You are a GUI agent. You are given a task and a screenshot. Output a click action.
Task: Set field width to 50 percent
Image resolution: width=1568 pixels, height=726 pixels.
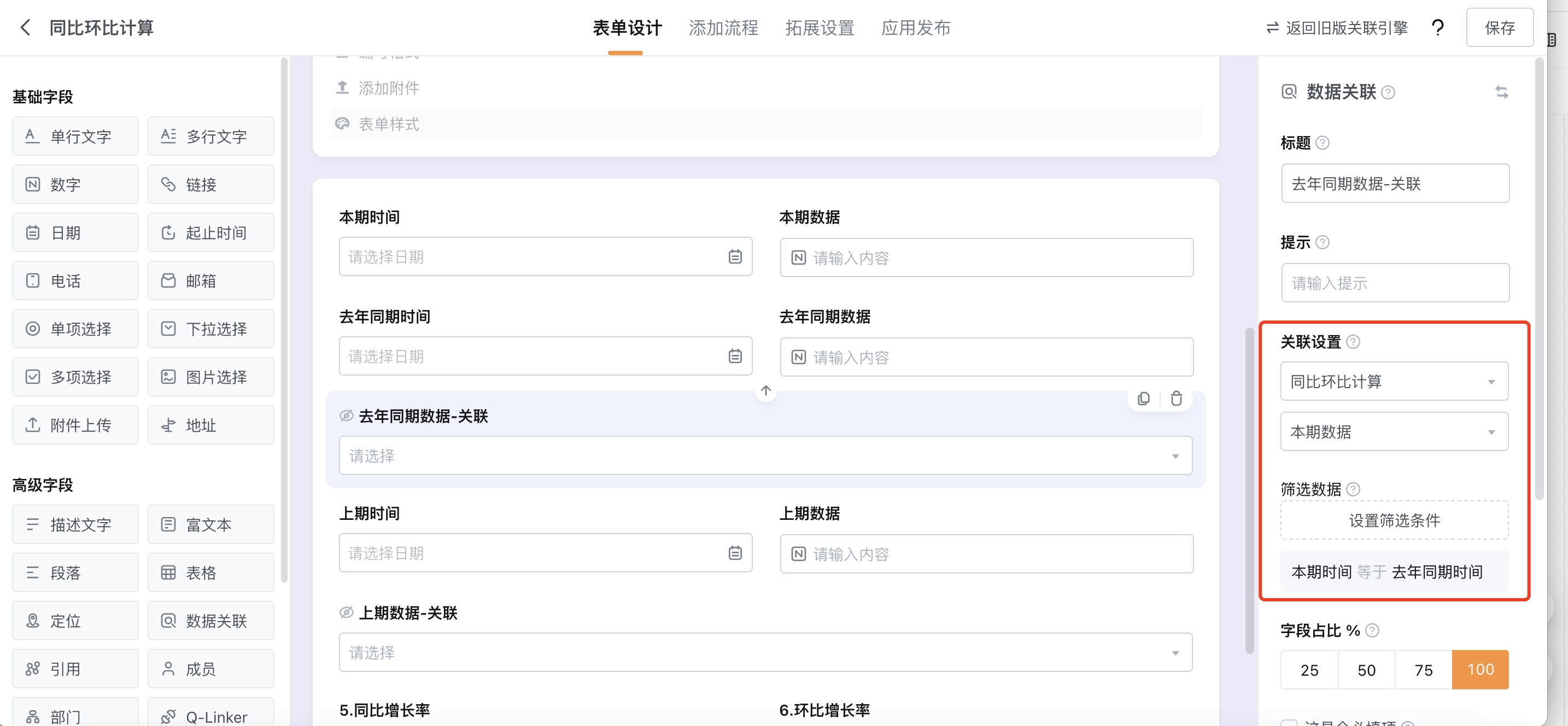(1366, 669)
